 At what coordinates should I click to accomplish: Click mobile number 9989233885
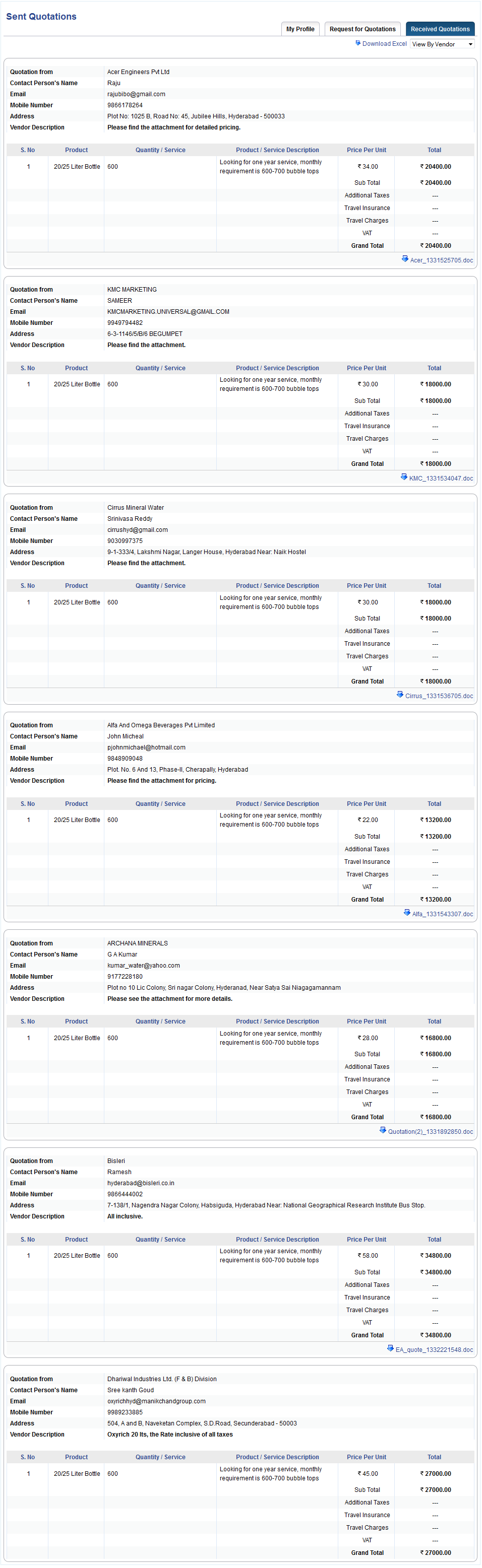click(125, 1412)
